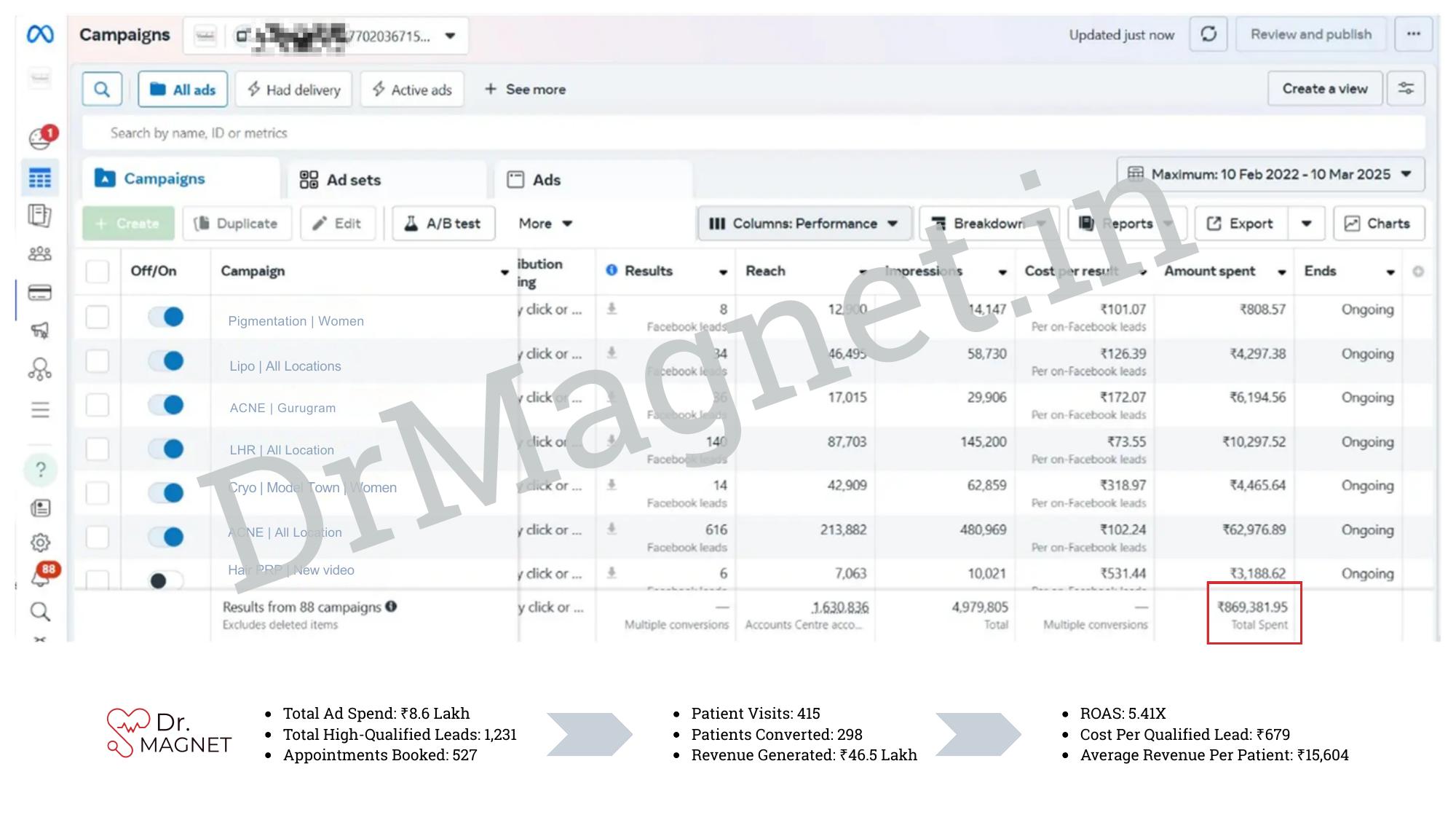
Task: Open the Reports dropdown
Action: pyautogui.click(x=1127, y=224)
